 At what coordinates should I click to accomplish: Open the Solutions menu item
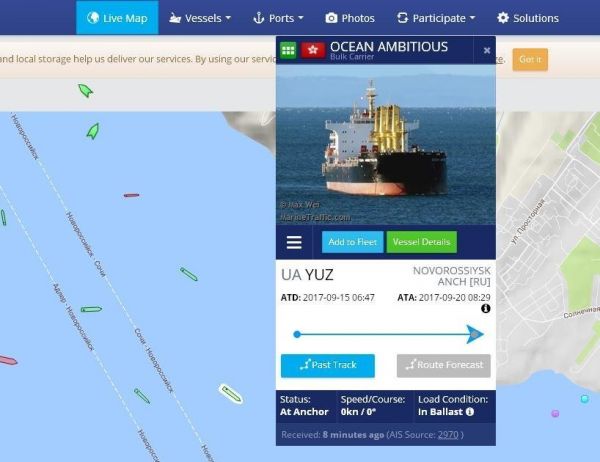528,18
